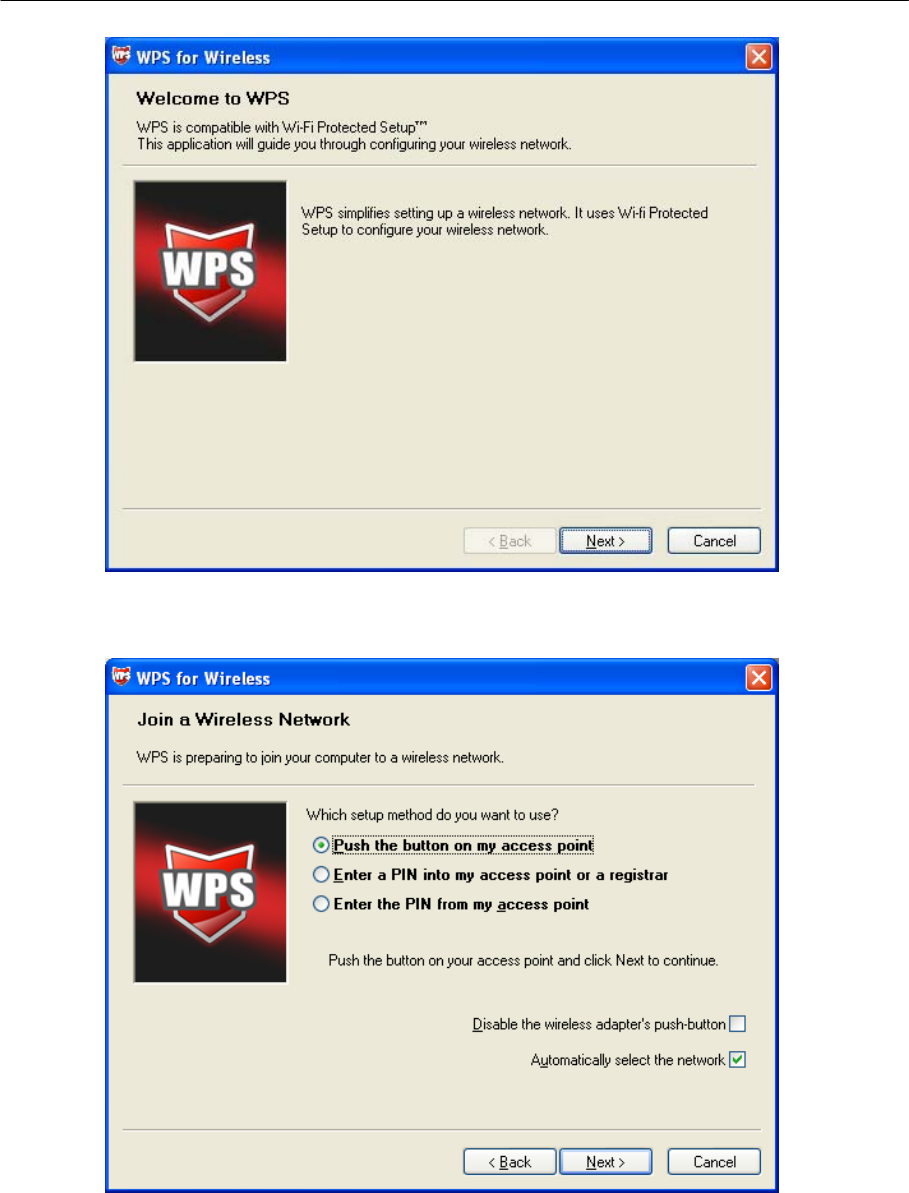Go Back from the Join a Wireless Network dialog
909x1193 pixels.
pyautogui.click(x=510, y=1162)
